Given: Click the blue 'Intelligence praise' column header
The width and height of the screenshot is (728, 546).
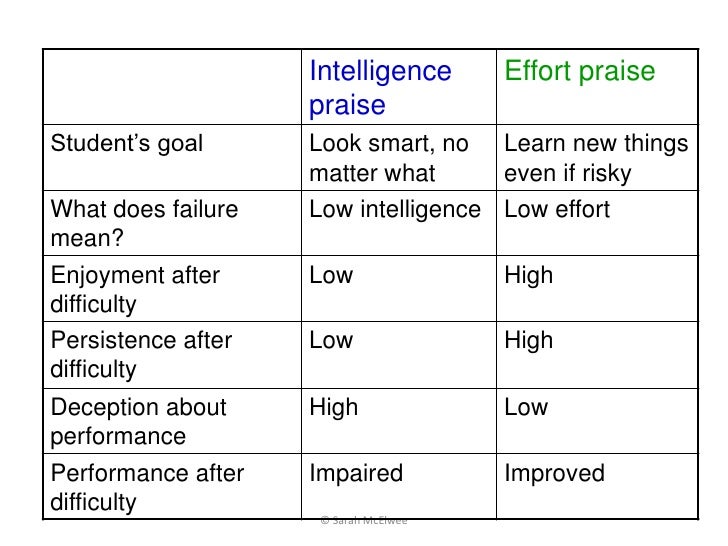Looking at the screenshot, I should click(x=380, y=87).
